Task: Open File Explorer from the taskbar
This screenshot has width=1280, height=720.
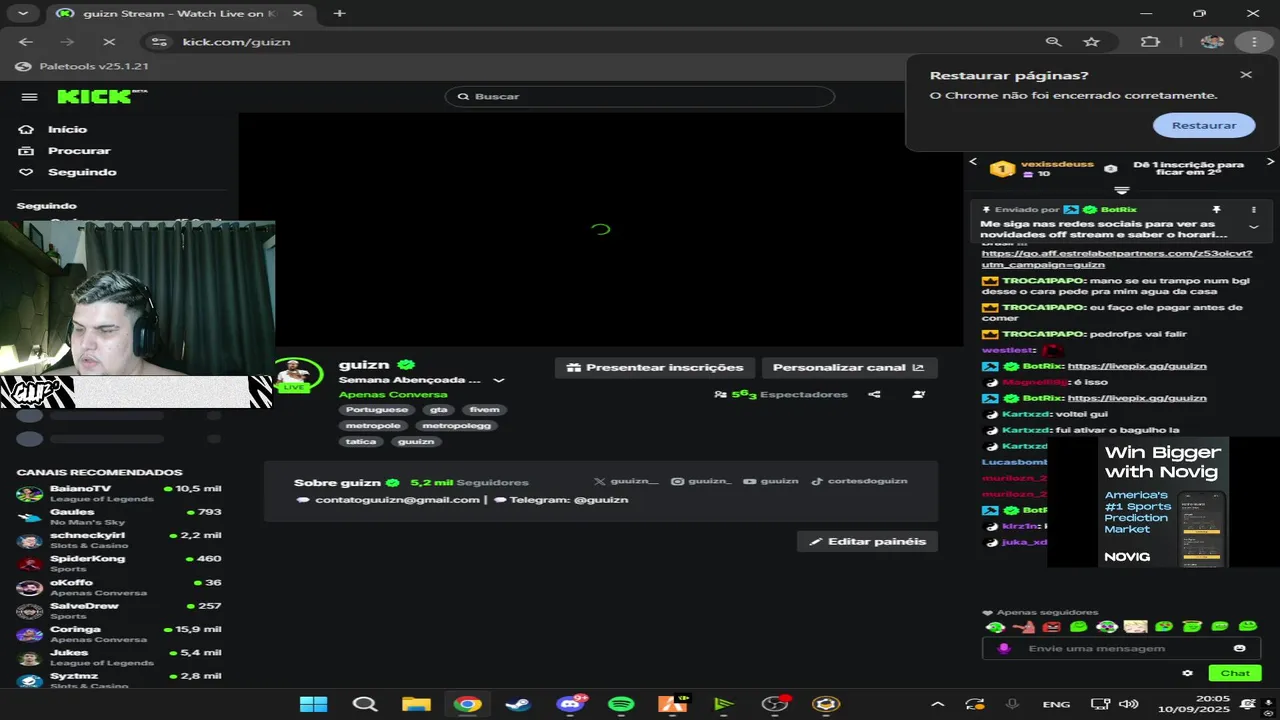Action: tap(416, 704)
